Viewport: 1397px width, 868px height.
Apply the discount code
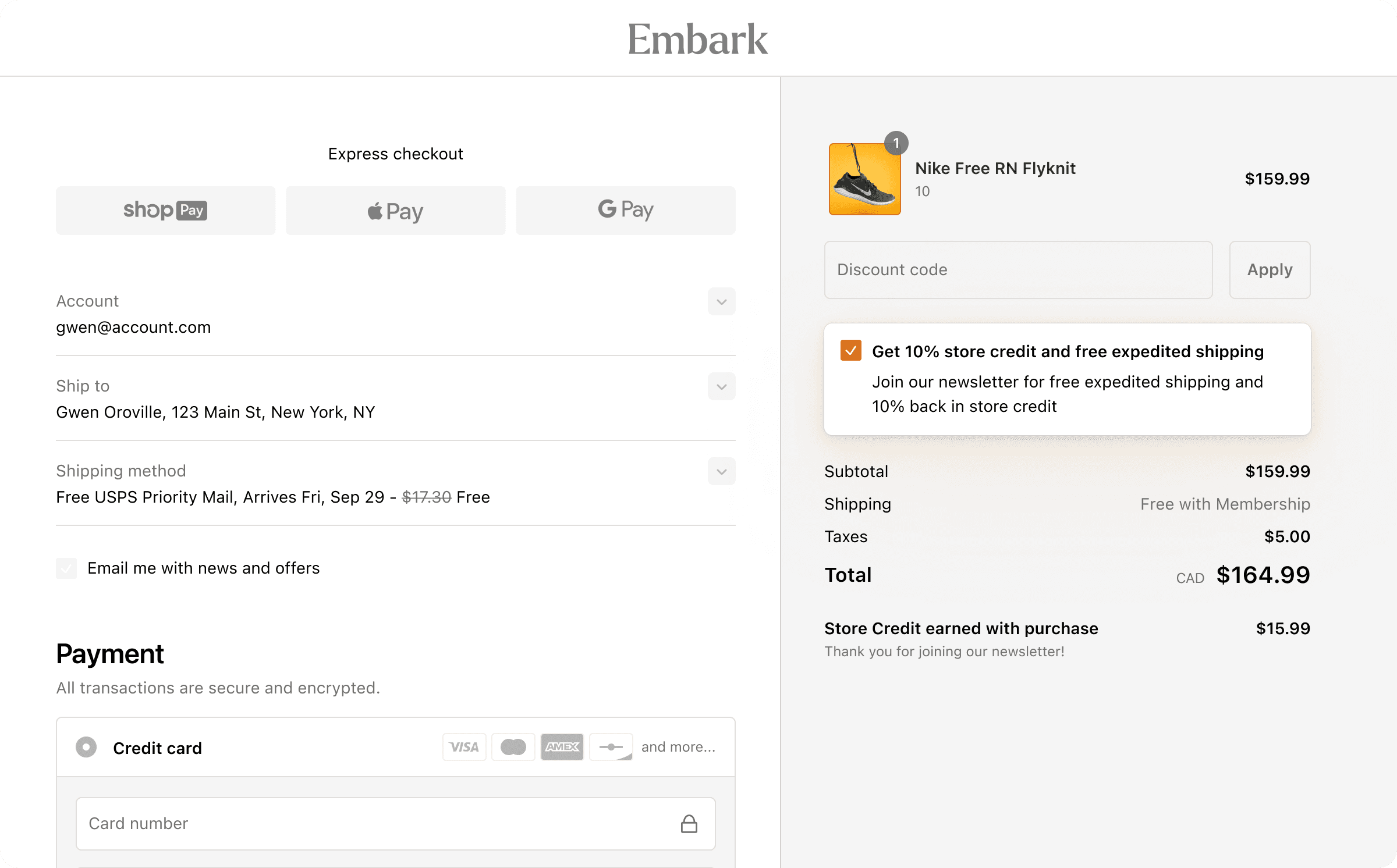pos(1270,269)
